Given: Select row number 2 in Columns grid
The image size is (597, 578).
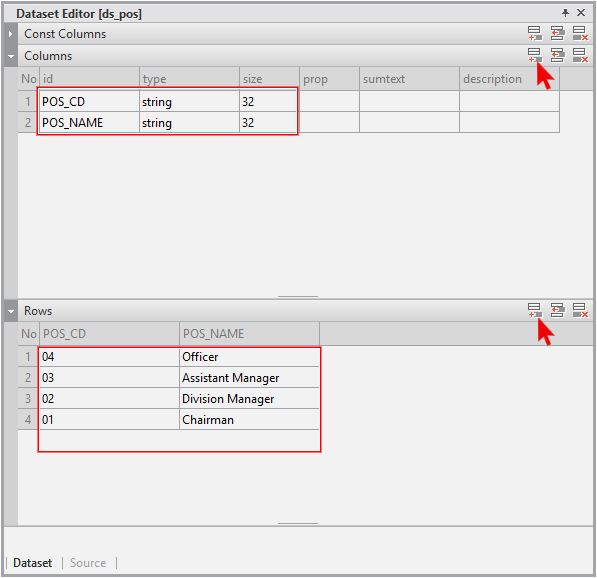Looking at the screenshot, I should (29, 122).
